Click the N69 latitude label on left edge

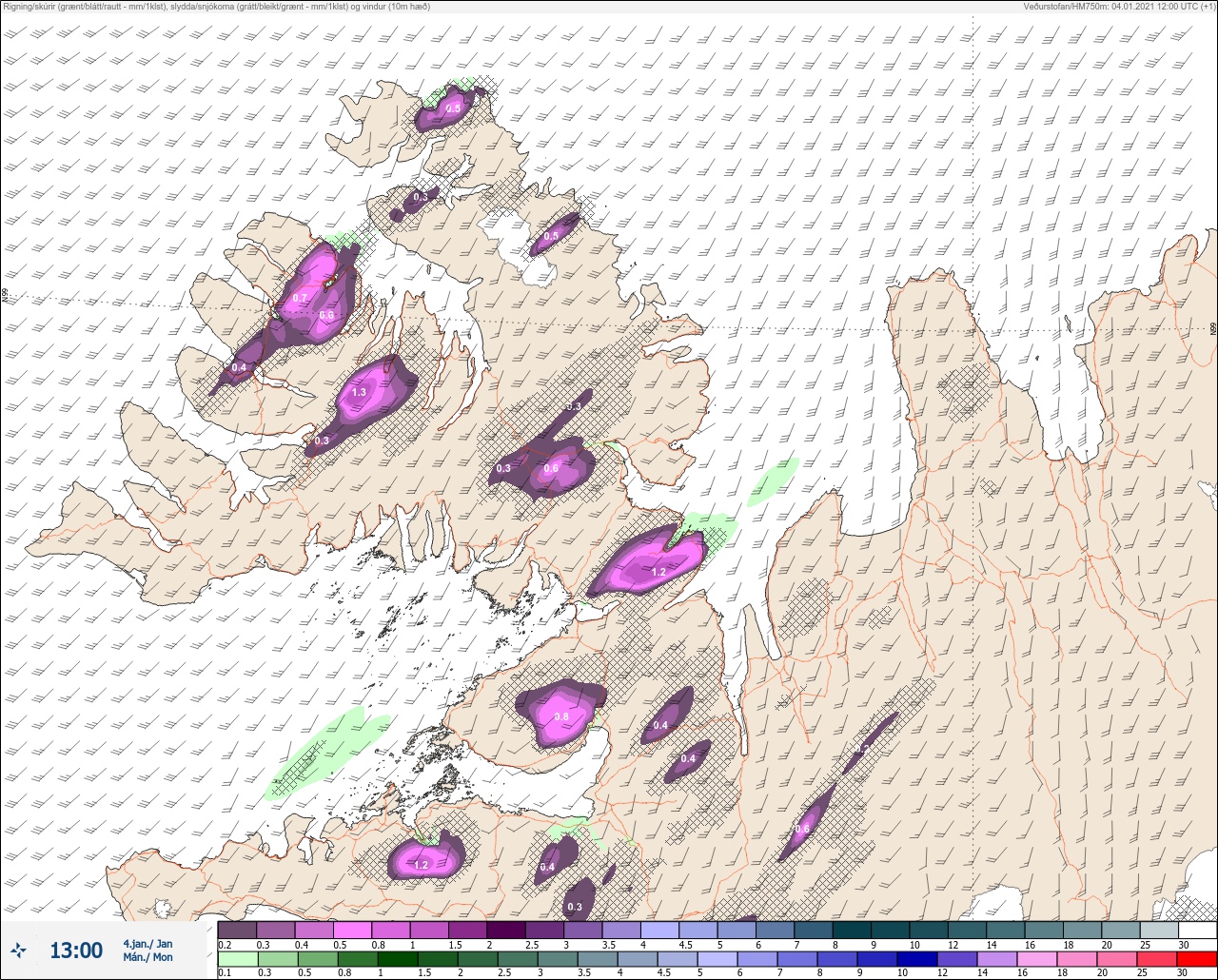(5, 296)
